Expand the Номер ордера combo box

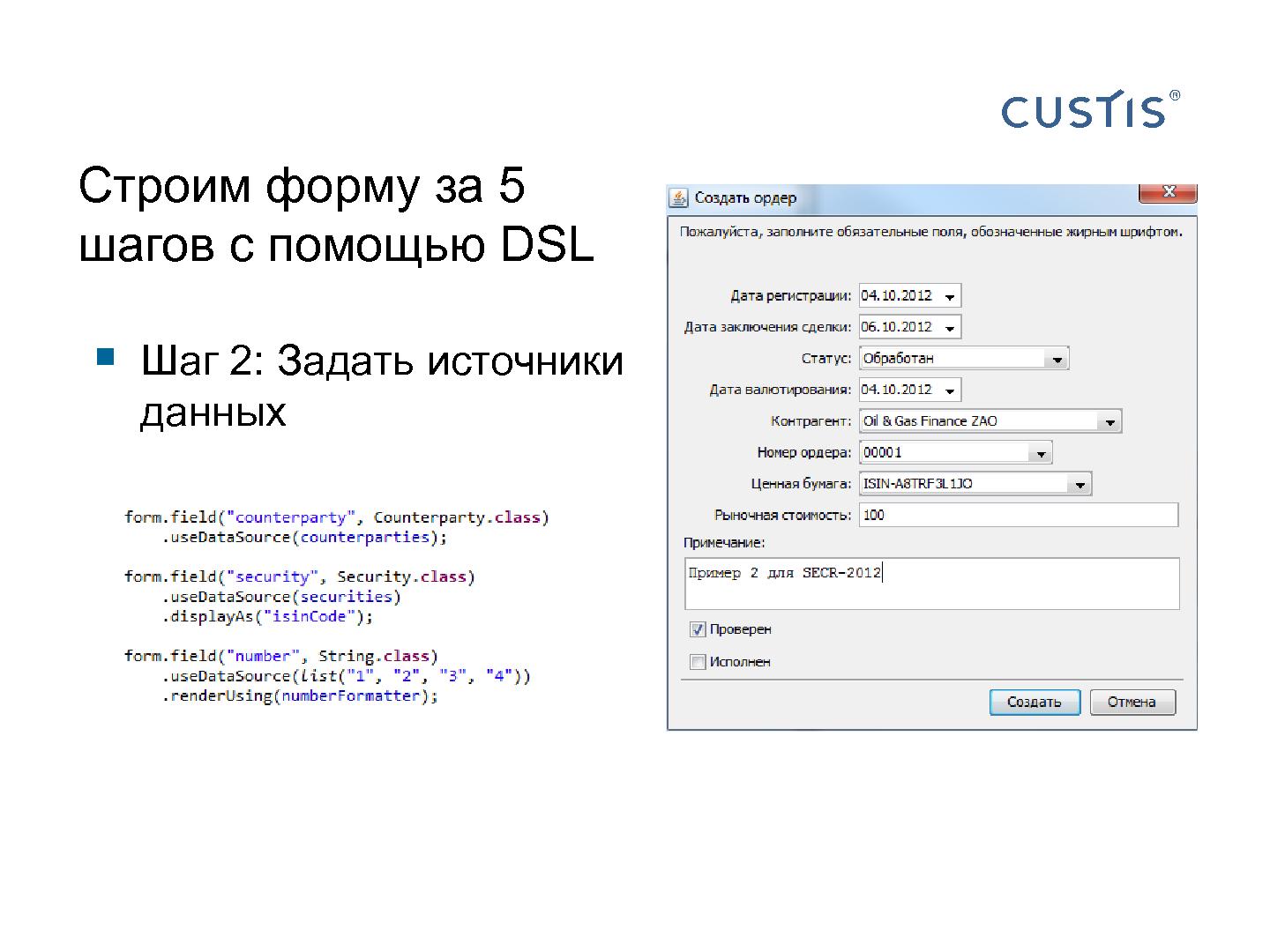tap(1040, 453)
